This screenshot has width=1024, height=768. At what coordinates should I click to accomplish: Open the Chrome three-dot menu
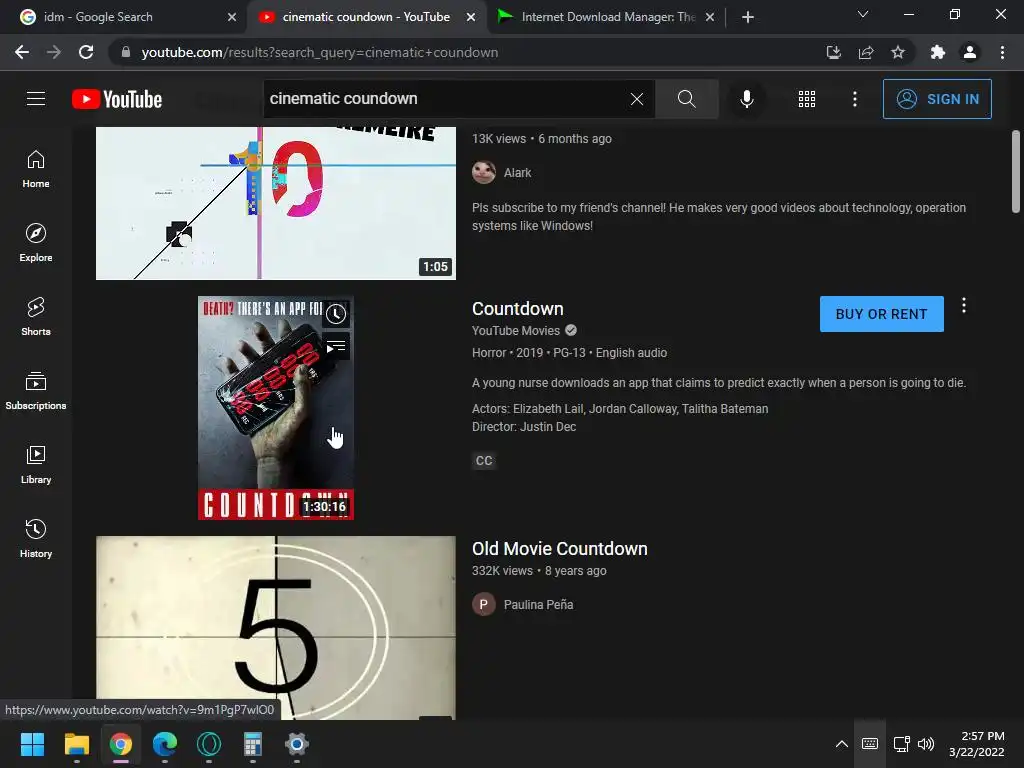tap(1002, 52)
